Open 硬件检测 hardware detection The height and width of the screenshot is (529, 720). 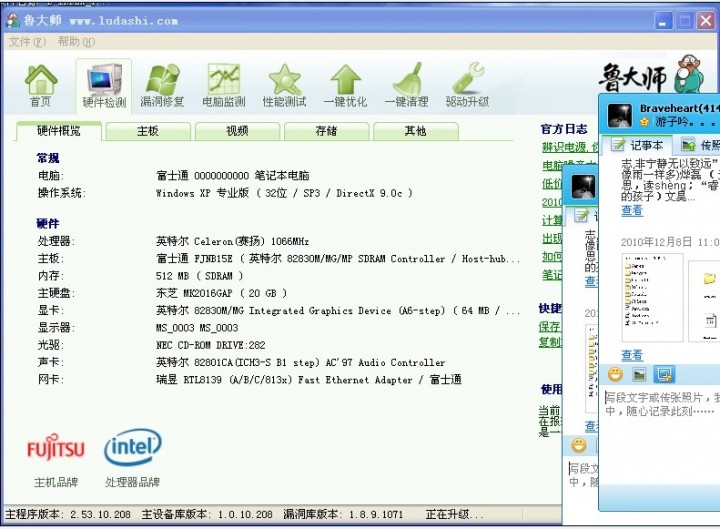[x=104, y=84]
